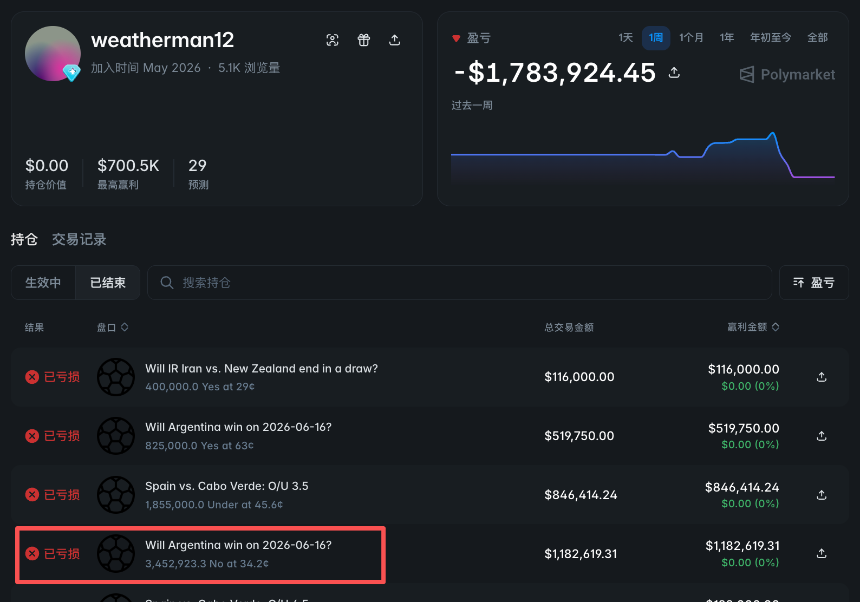Share the $519,750.00 Argentina Yes position
This screenshot has height=602, width=860.
[821, 436]
